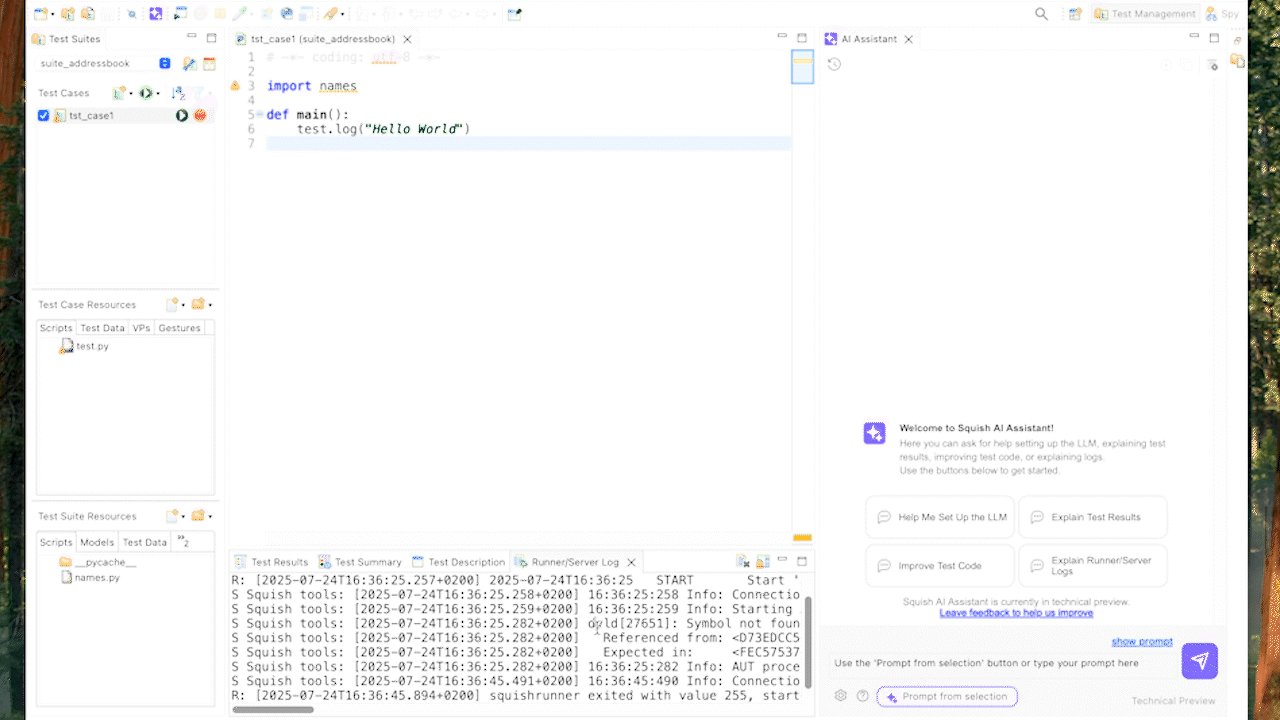Run tst_case1 using its play icon
This screenshot has width=1280, height=720.
point(182,115)
